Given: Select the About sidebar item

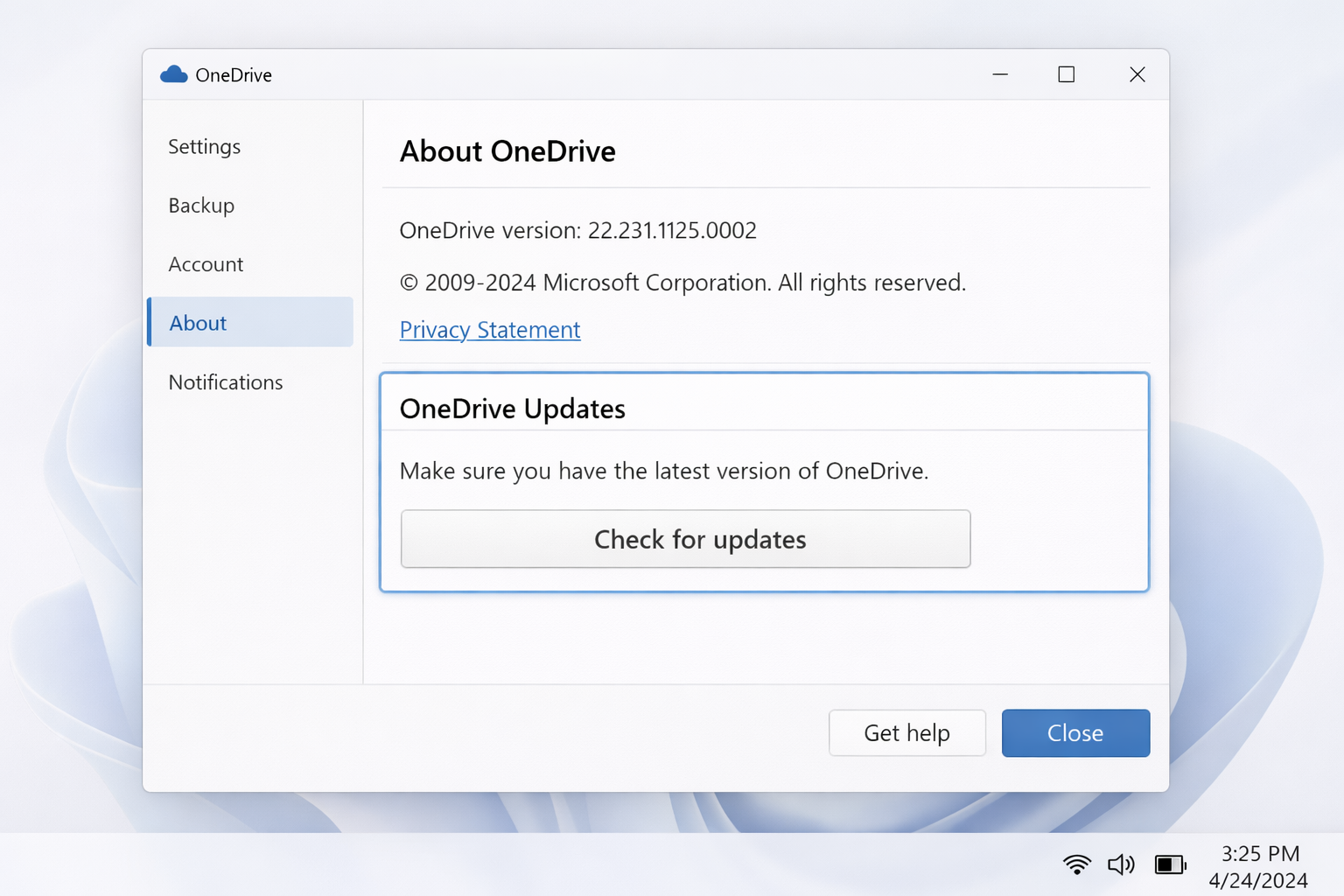Looking at the screenshot, I should [x=199, y=323].
